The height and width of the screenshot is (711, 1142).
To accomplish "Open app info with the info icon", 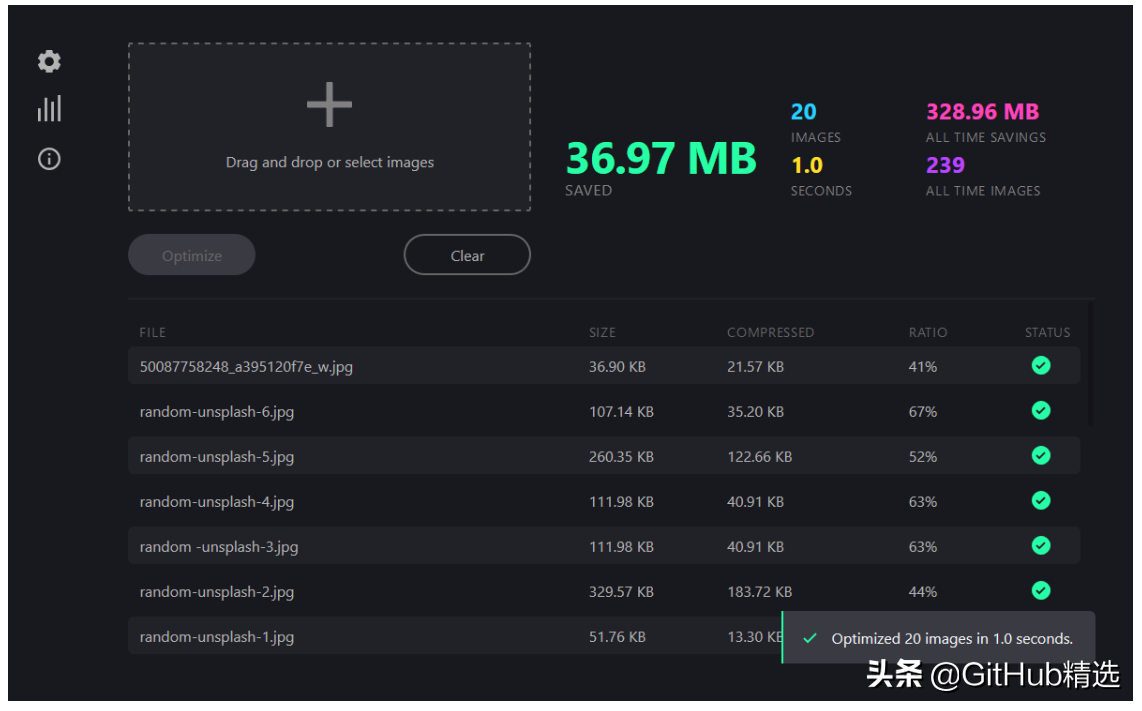I will pos(48,159).
